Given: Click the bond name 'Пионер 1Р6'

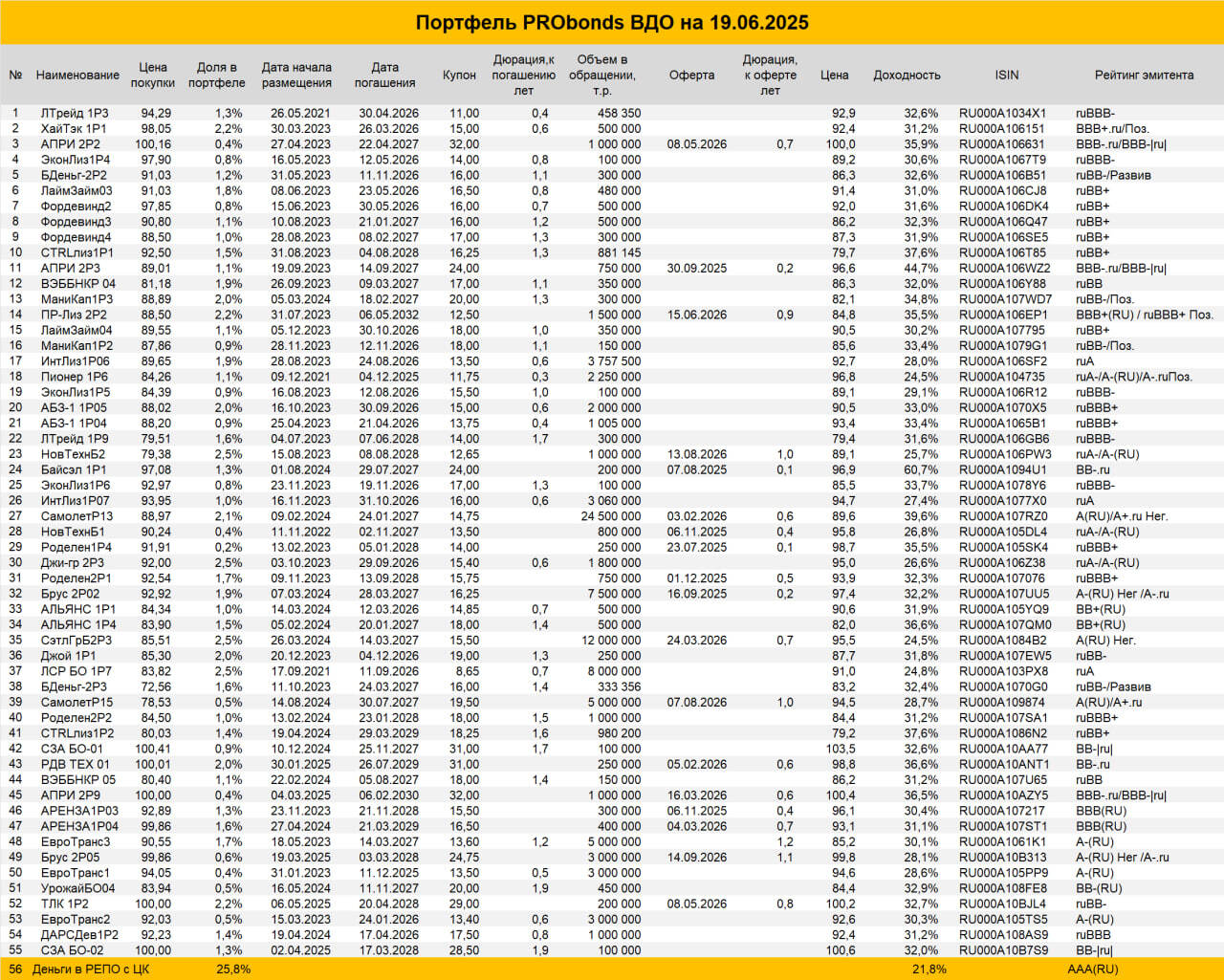Looking at the screenshot, I should click(x=75, y=377).
